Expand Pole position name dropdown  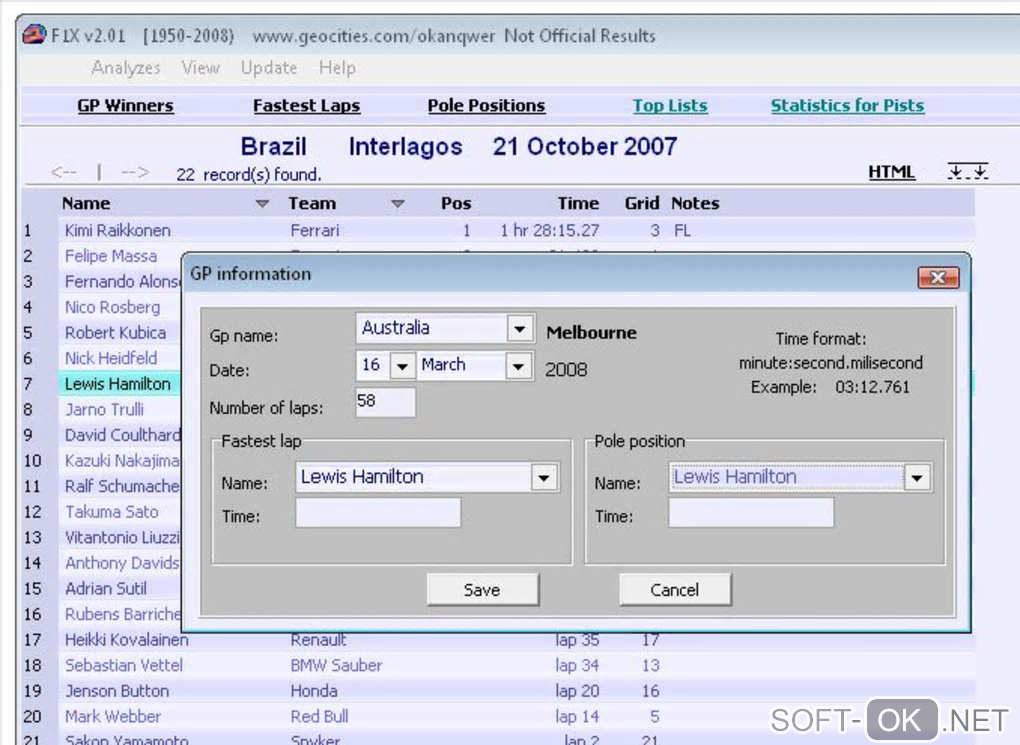(917, 478)
